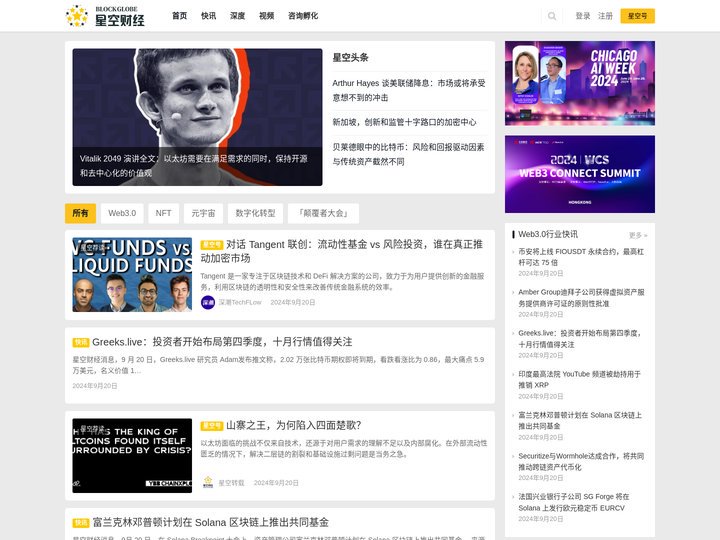Select the 元宇宙 category tab

[203, 213]
